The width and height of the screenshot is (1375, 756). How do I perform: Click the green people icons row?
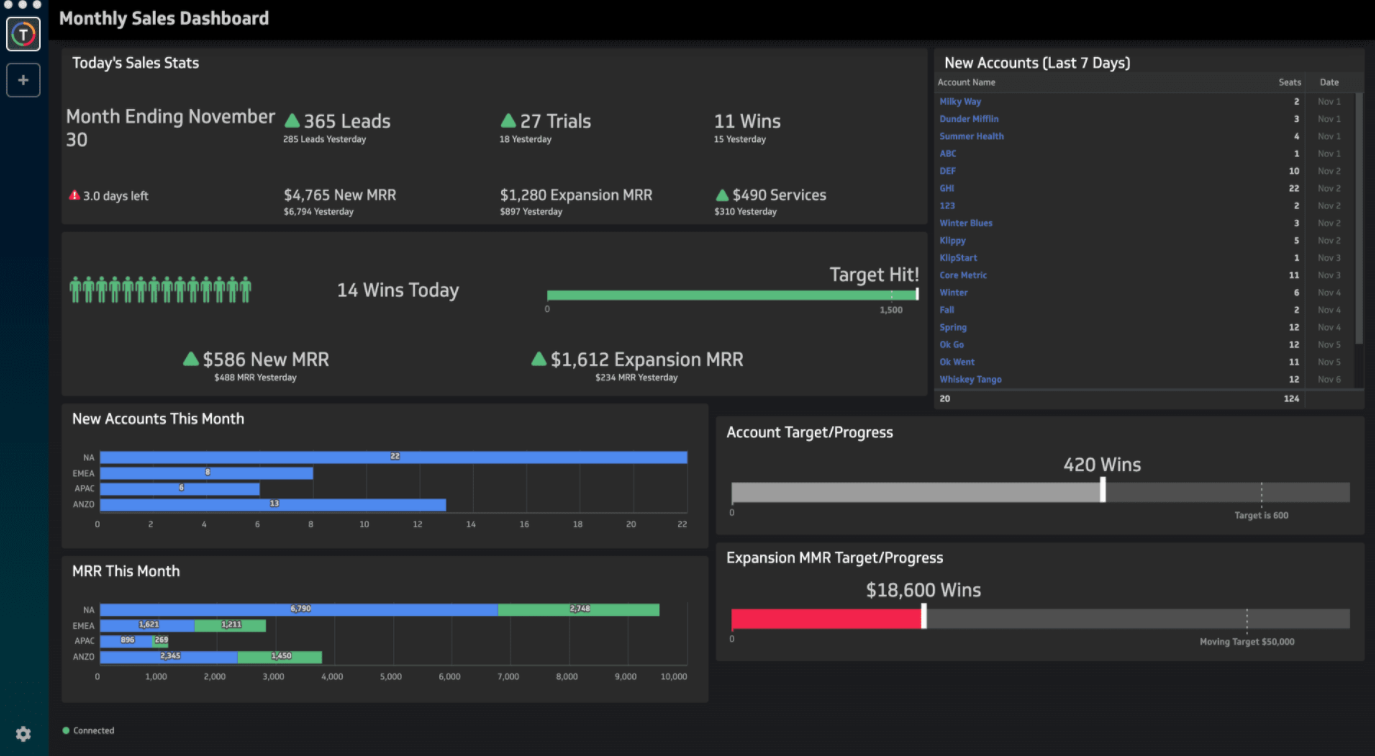[160, 290]
